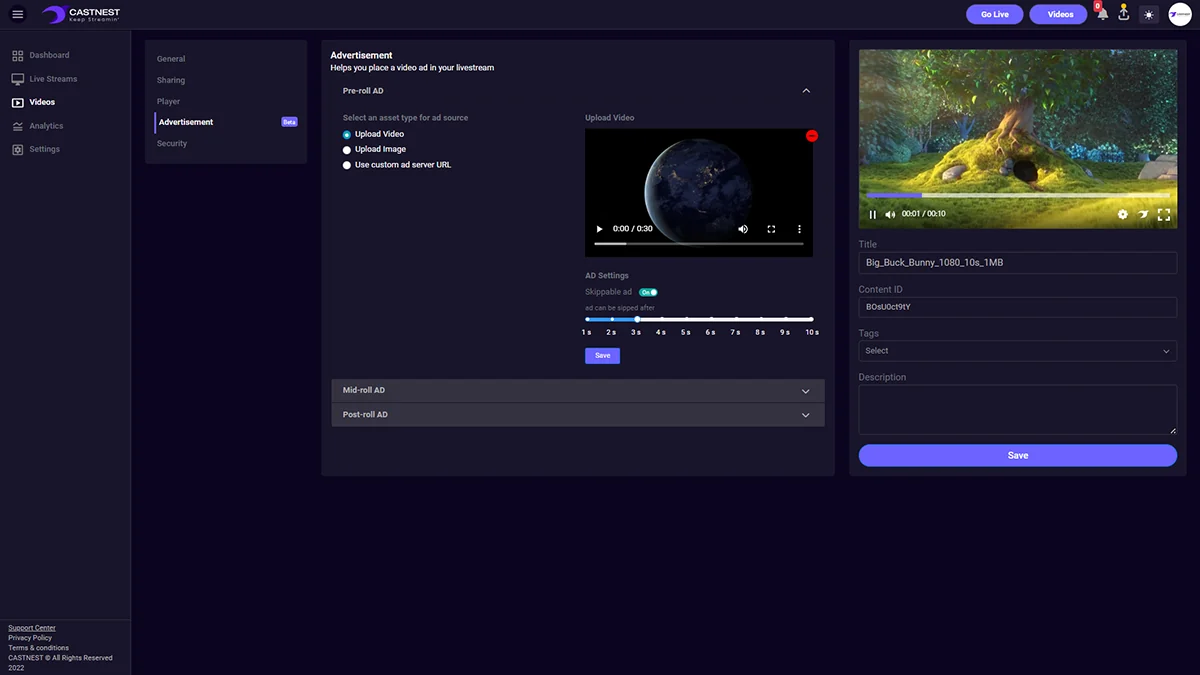Set skip slider to 5 s
The height and width of the screenshot is (675, 1200).
pyautogui.click(x=686, y=319)
